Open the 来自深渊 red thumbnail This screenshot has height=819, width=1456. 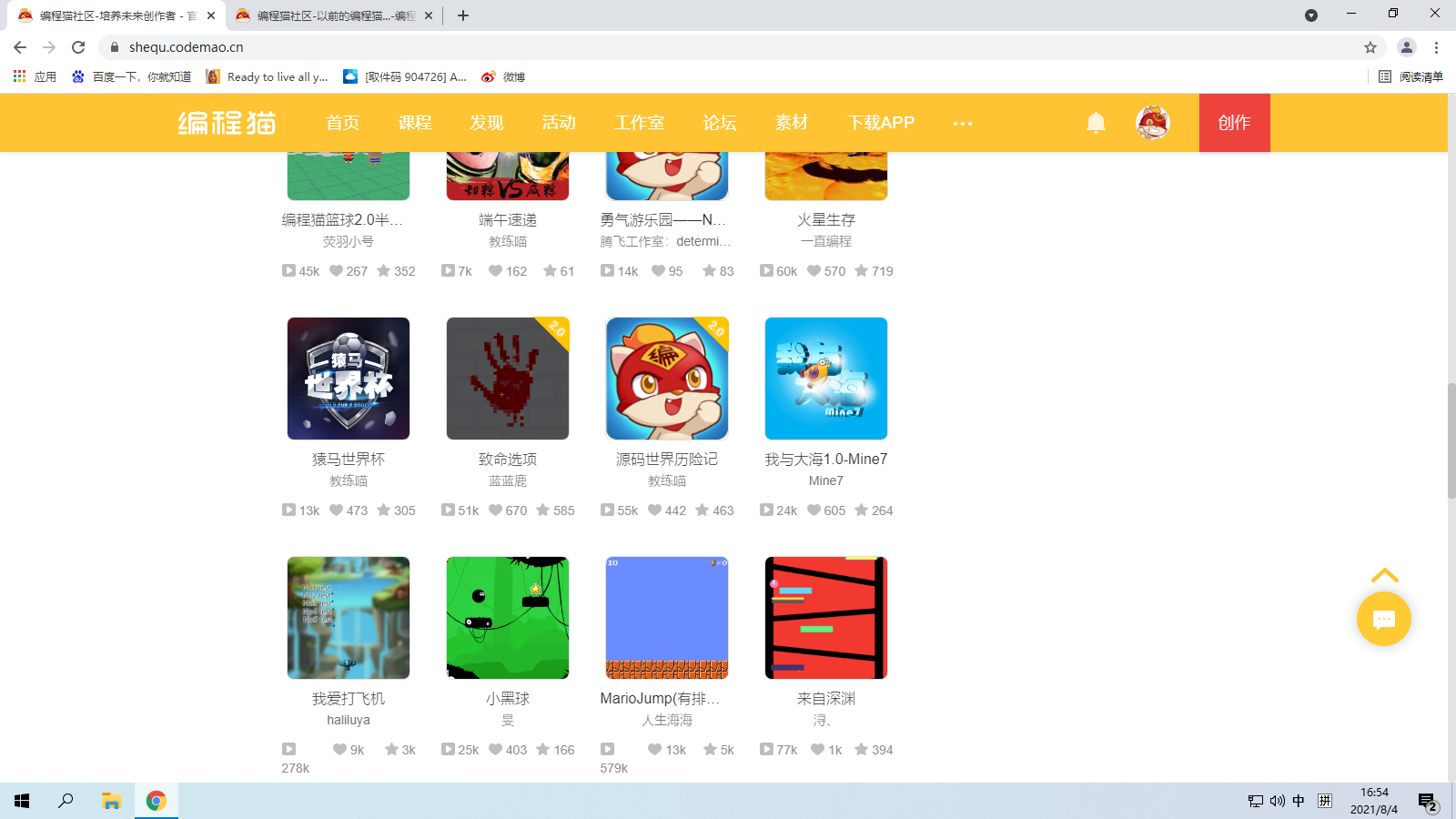(826, 618)
